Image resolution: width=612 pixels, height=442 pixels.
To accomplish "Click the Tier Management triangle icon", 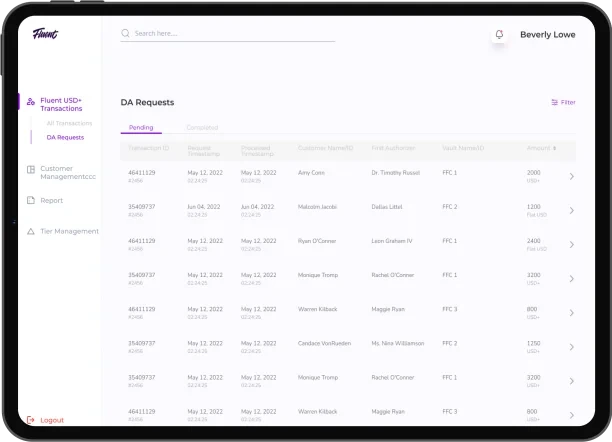I will click(x=31, y=231).
